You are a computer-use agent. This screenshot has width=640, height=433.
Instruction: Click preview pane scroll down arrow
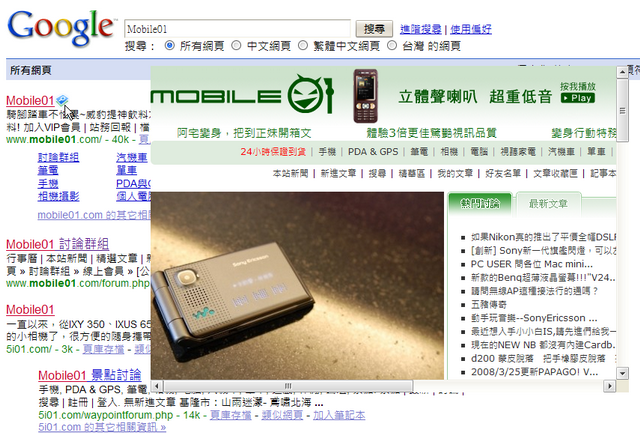pyautogui.click(x=622, y=373)
